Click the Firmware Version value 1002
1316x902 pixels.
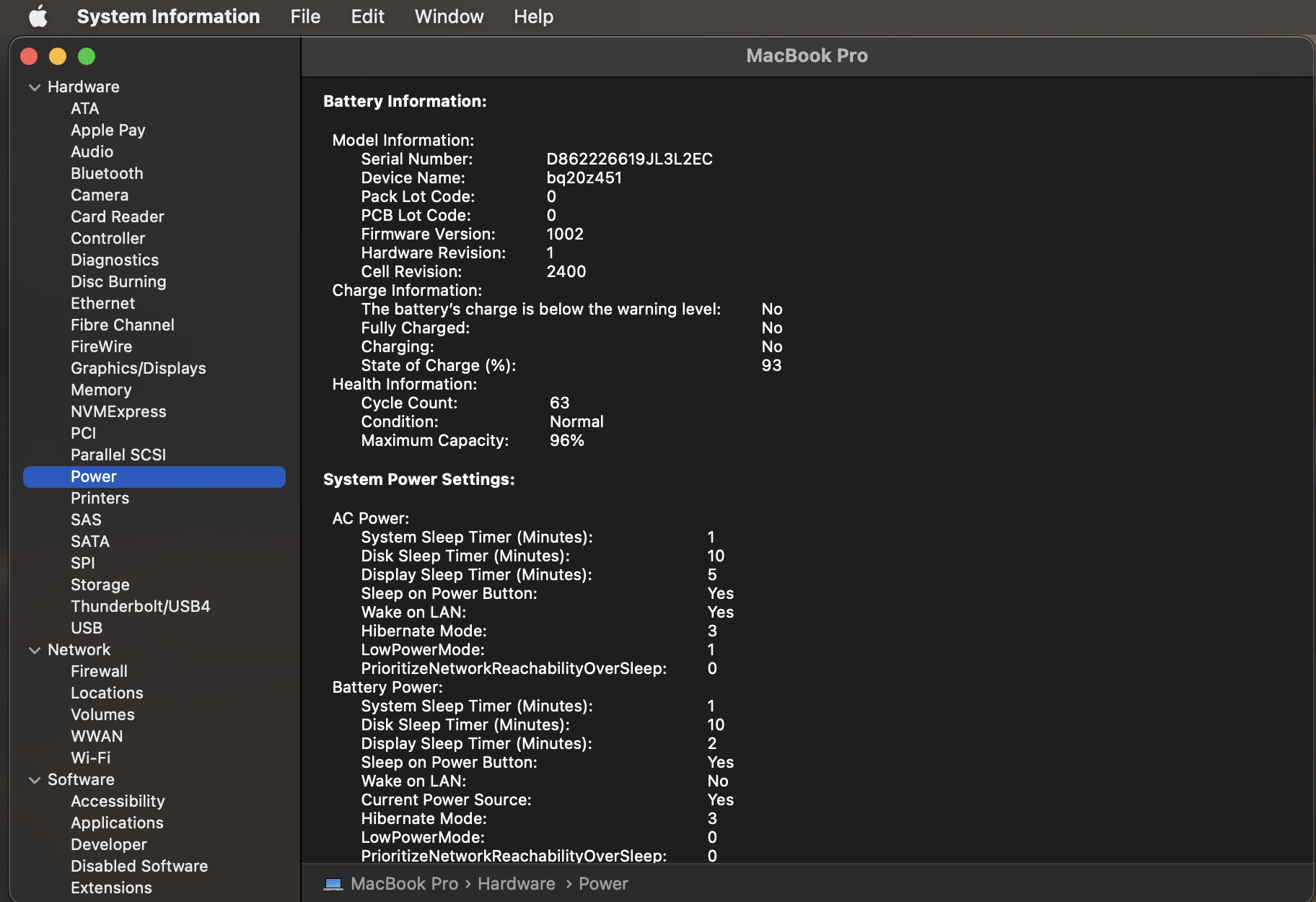565,234
